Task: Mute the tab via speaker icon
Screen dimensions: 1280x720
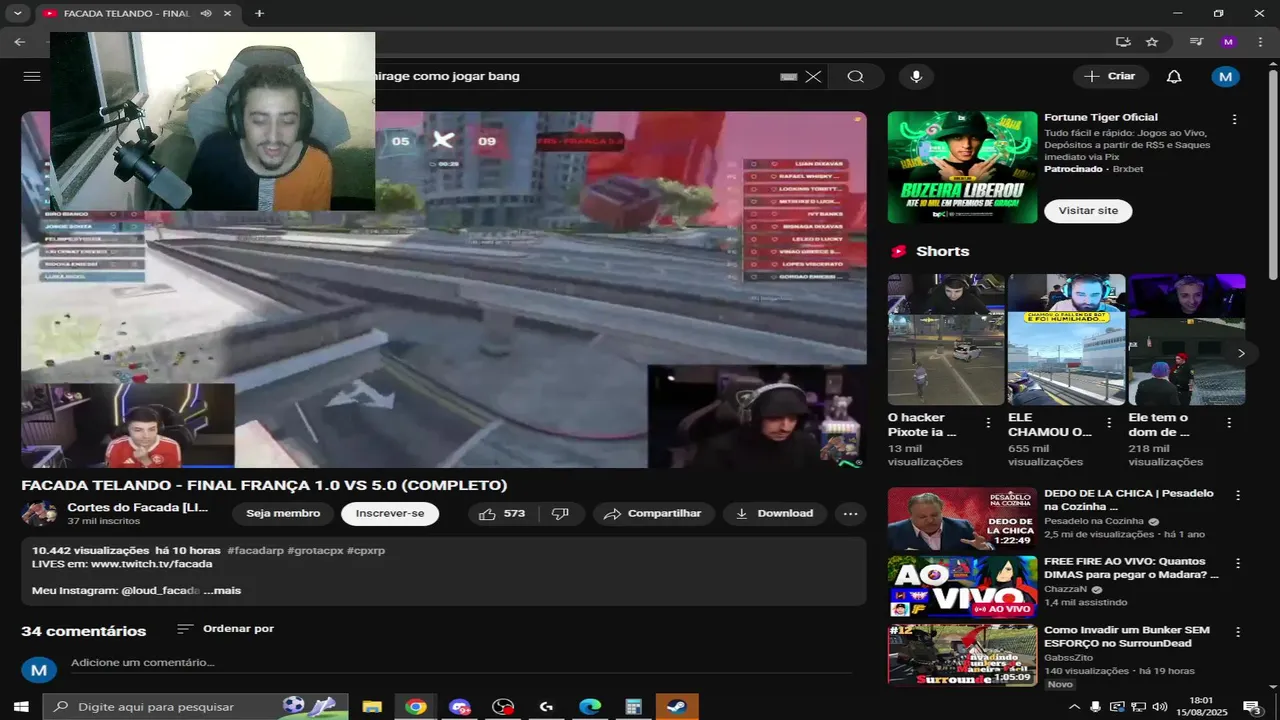Action: 206,14
